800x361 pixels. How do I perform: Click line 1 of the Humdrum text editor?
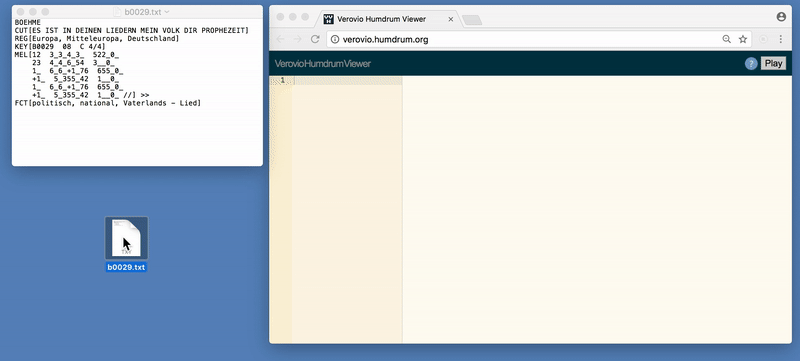point(348,81)
